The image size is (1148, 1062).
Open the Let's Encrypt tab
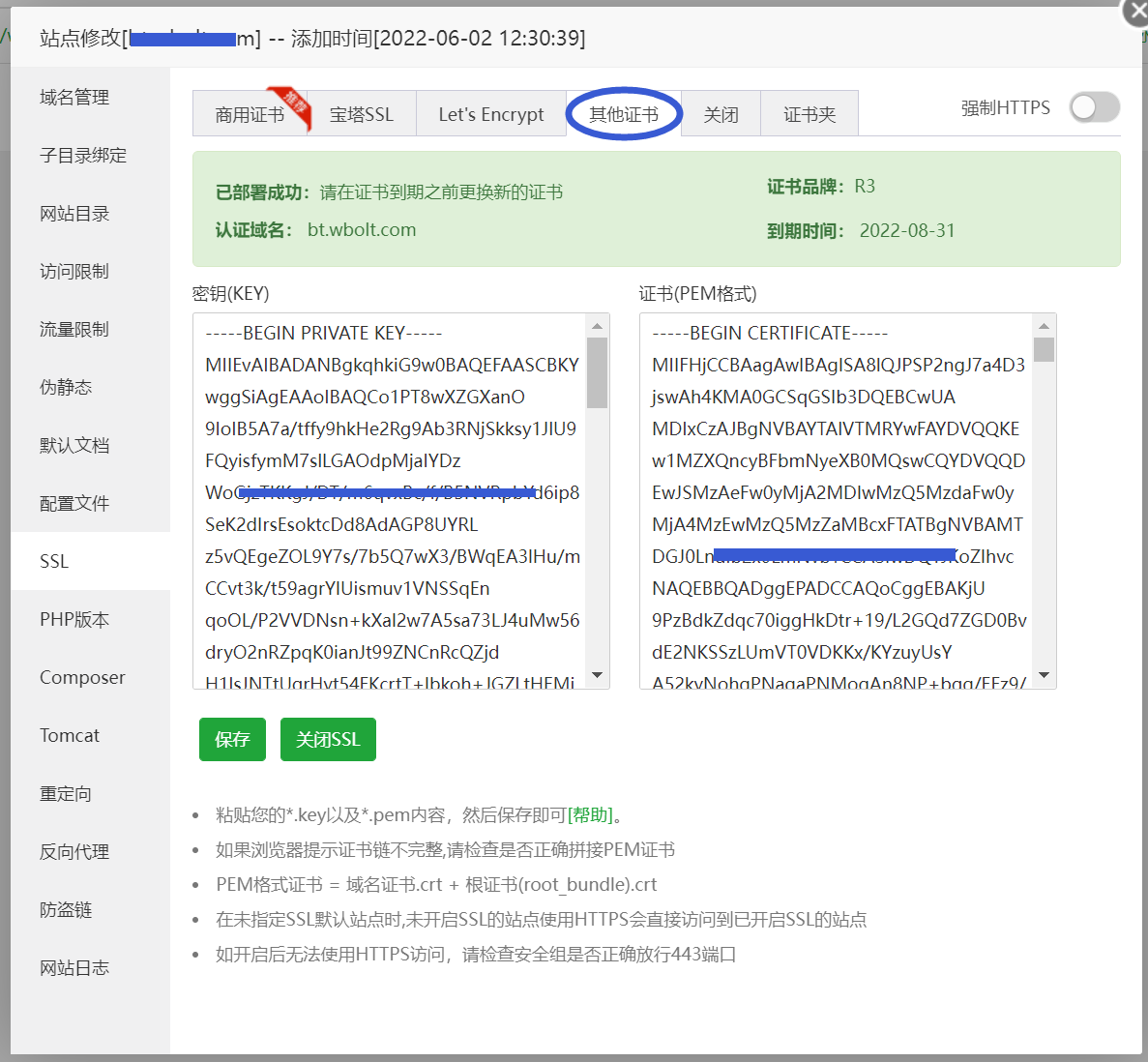tap(491, 113)
